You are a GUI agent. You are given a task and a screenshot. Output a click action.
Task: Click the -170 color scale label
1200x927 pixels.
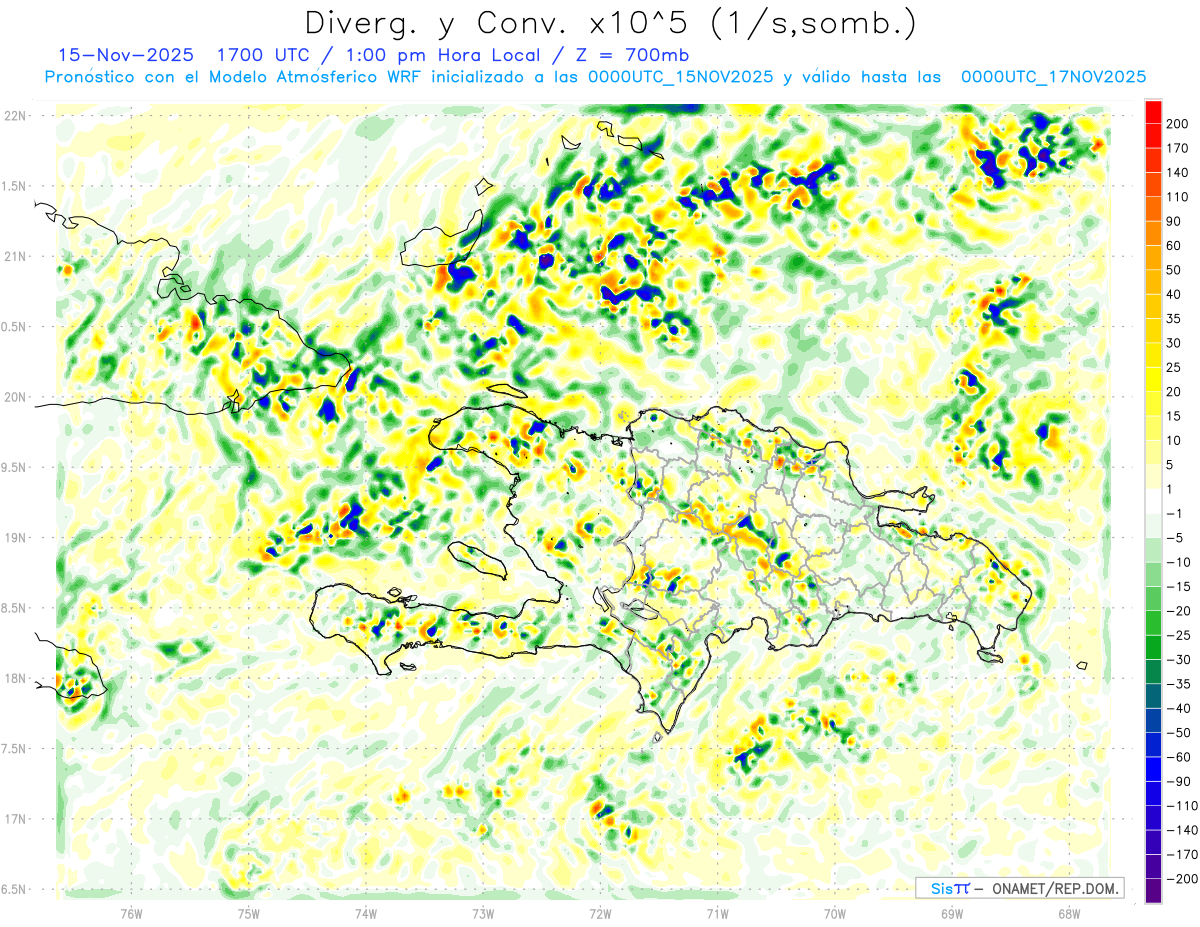pyautogui.click(x=1183, y=854)
